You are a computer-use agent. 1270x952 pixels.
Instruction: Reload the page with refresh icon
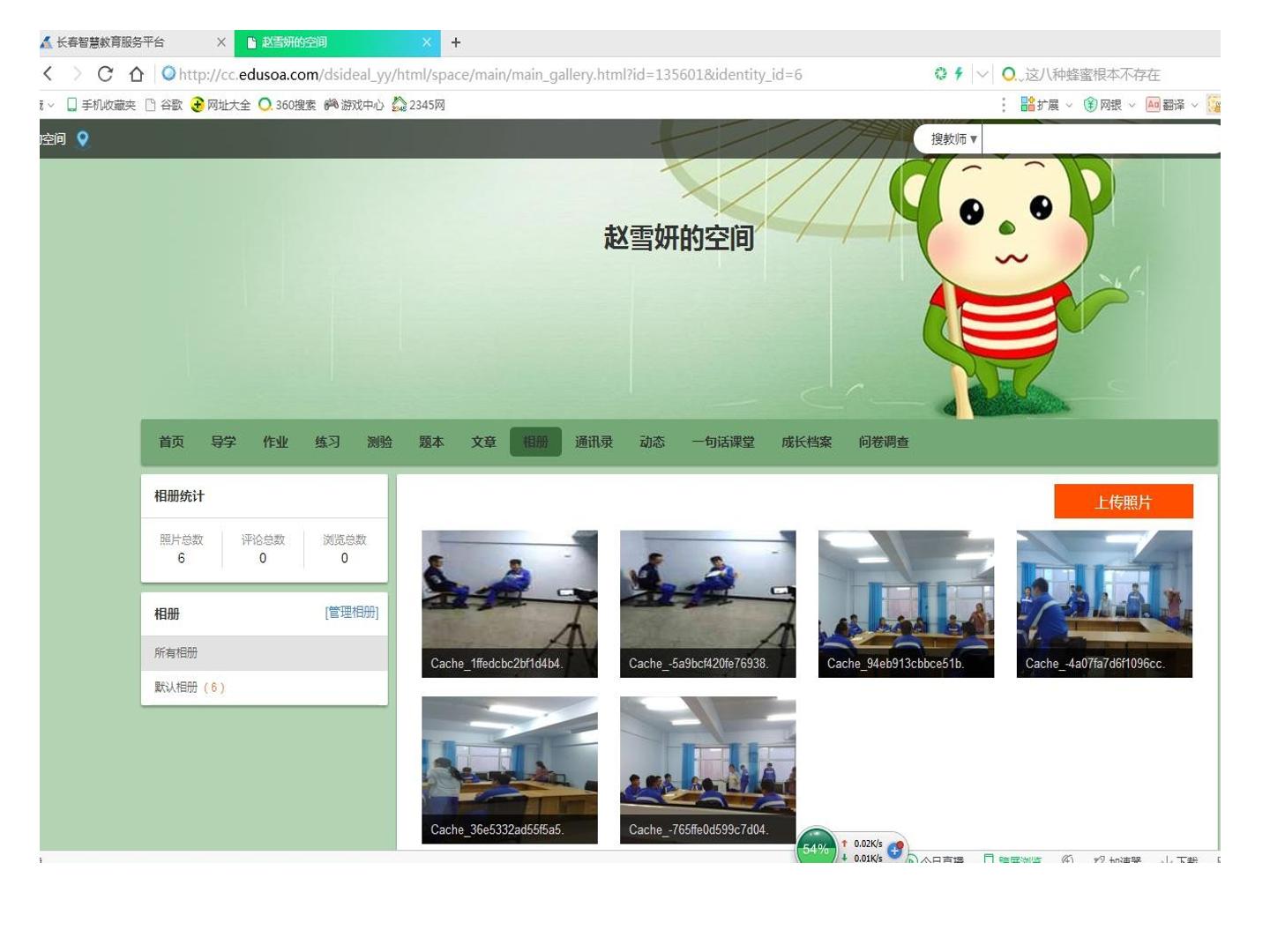click(105, 74)
